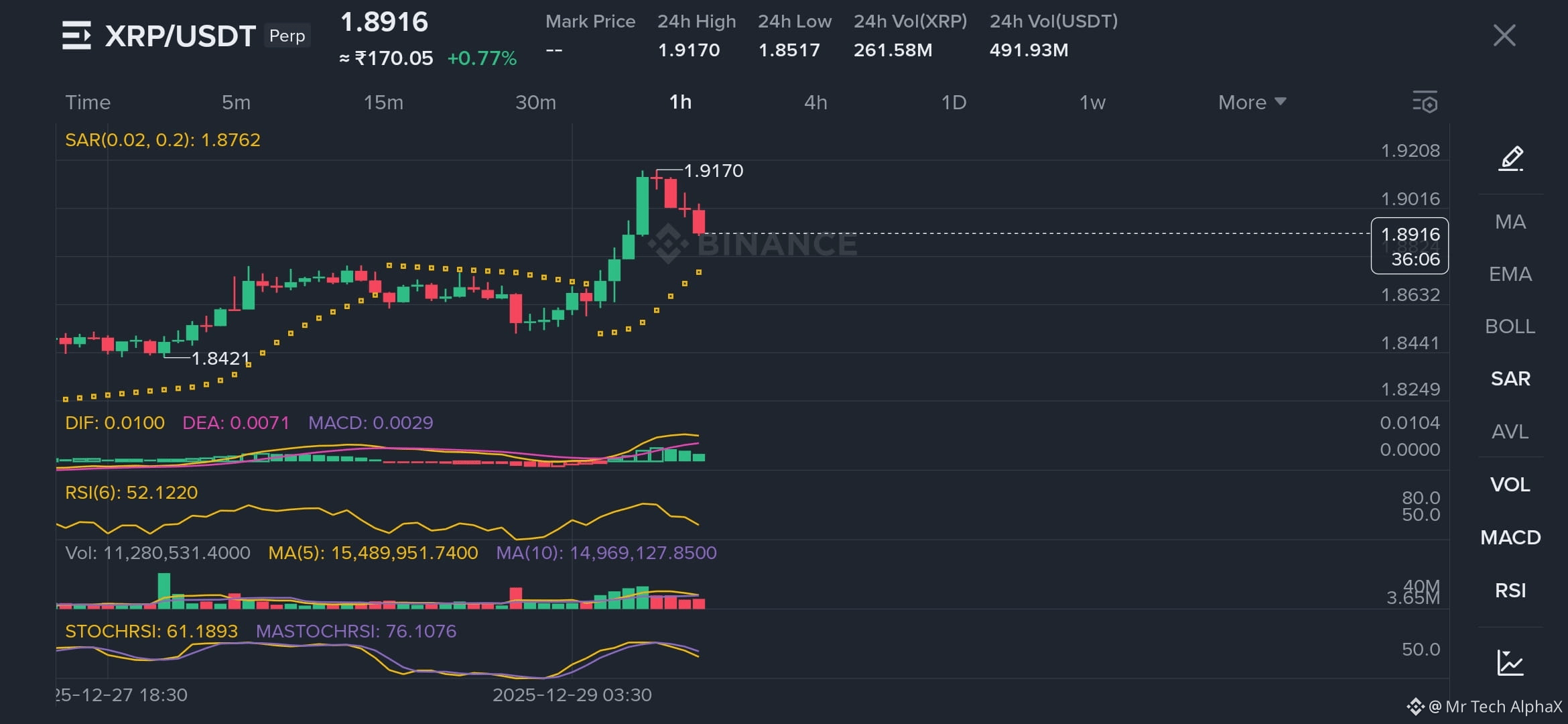Screen dimensions: 1568x724
Task: Click the 24h Vol(XRP) value 261.58M
Action: (x=893, y=50)
